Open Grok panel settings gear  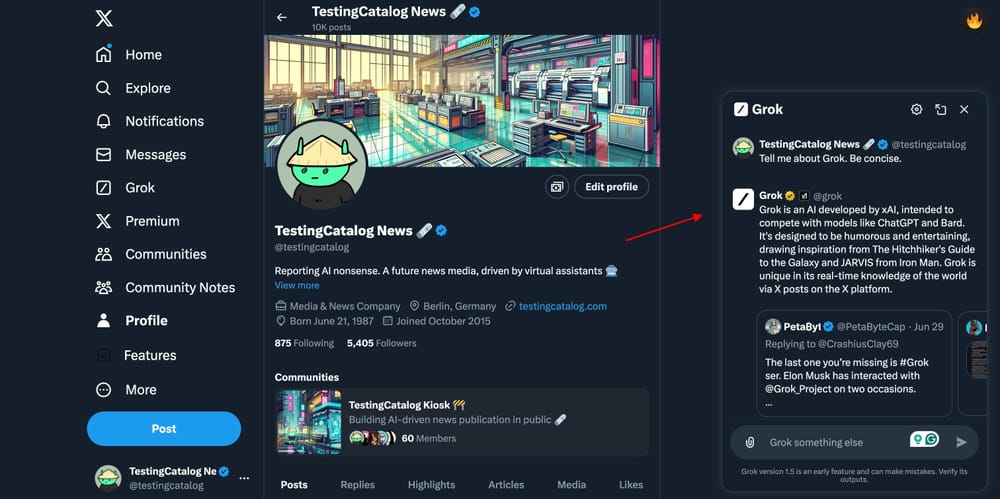(x=916, y=109)
